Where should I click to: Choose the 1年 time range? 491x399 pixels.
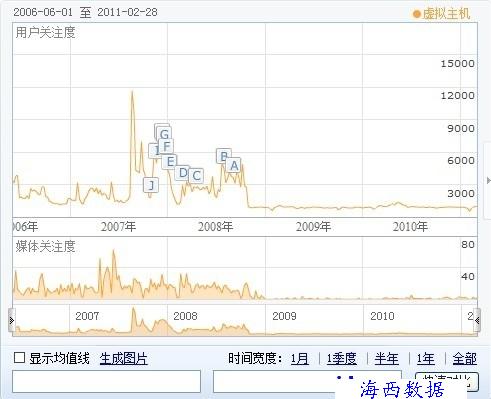point(426,359)
